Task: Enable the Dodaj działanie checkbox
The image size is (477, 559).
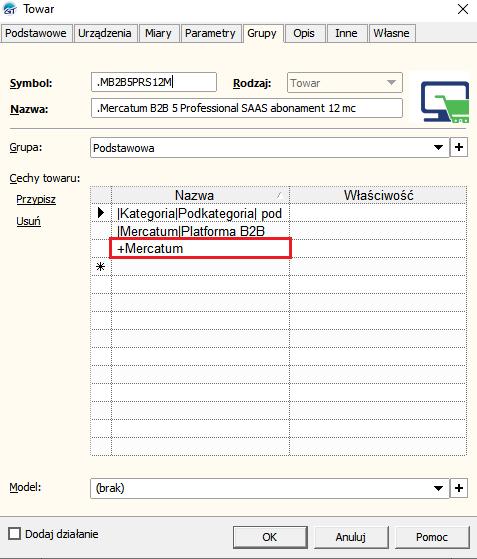Action: click(15, 534)
